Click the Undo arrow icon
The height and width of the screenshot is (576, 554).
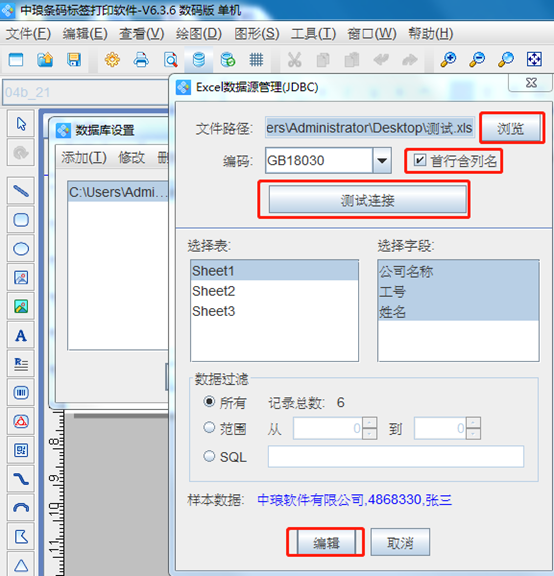[381, 60]
